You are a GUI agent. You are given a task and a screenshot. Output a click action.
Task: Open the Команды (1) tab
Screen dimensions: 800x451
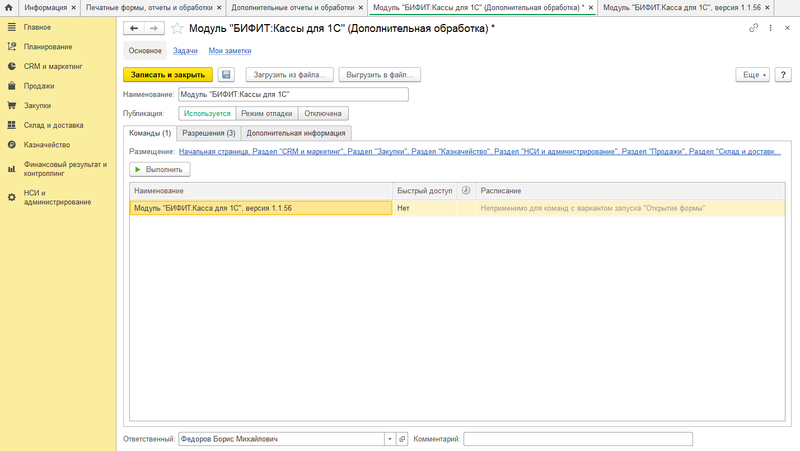pyautogui.click(x=150, y=133)
